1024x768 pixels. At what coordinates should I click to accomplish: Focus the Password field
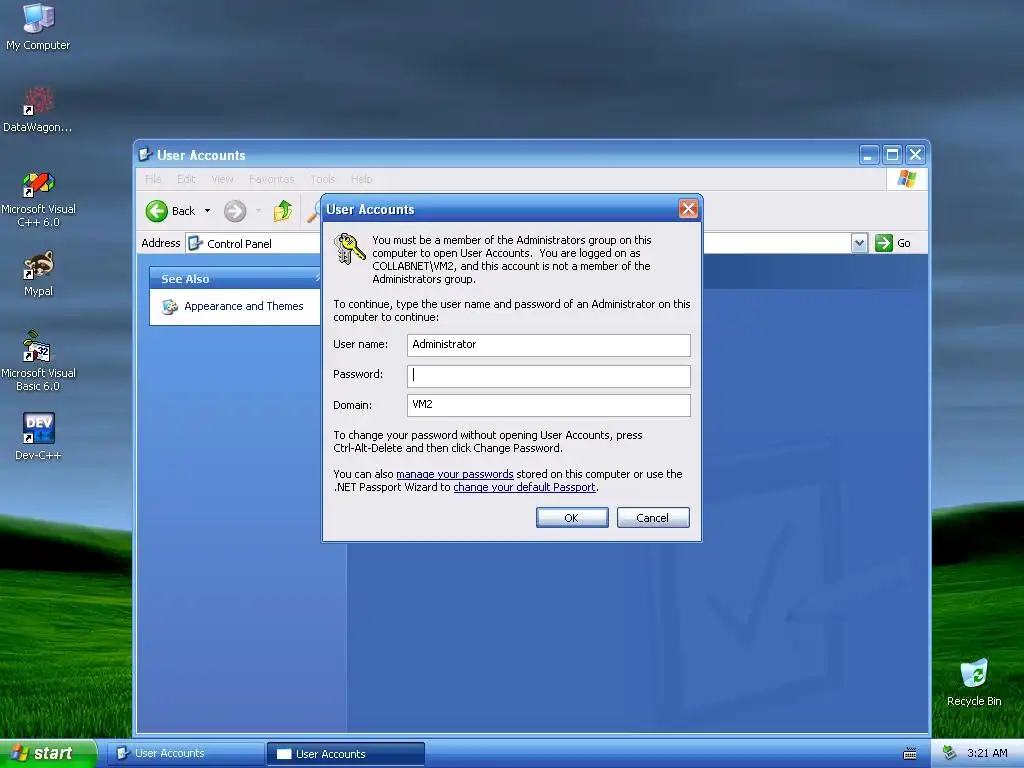[x=549, y=376]
